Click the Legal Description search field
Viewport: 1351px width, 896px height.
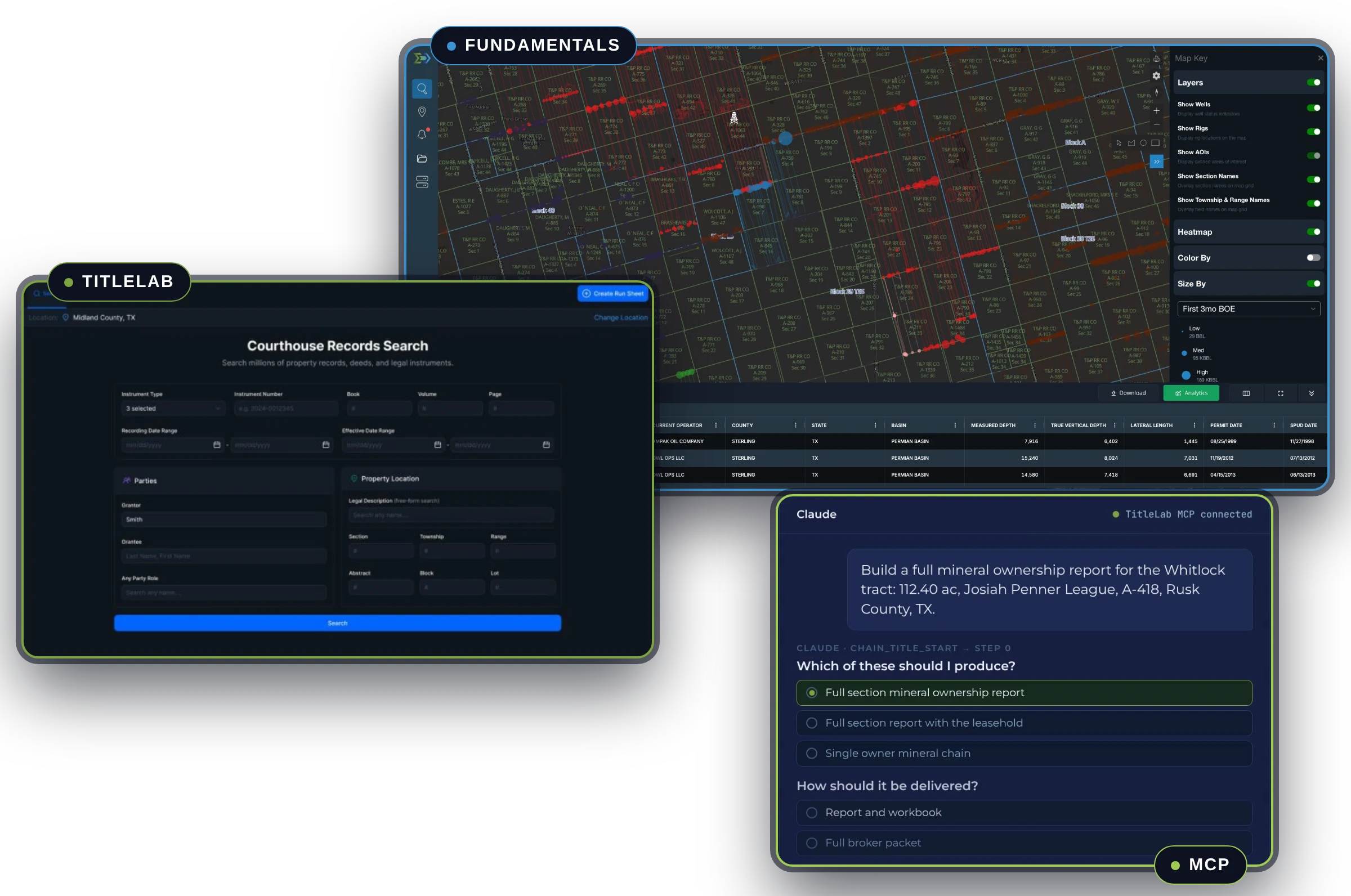tap(451, 515)
